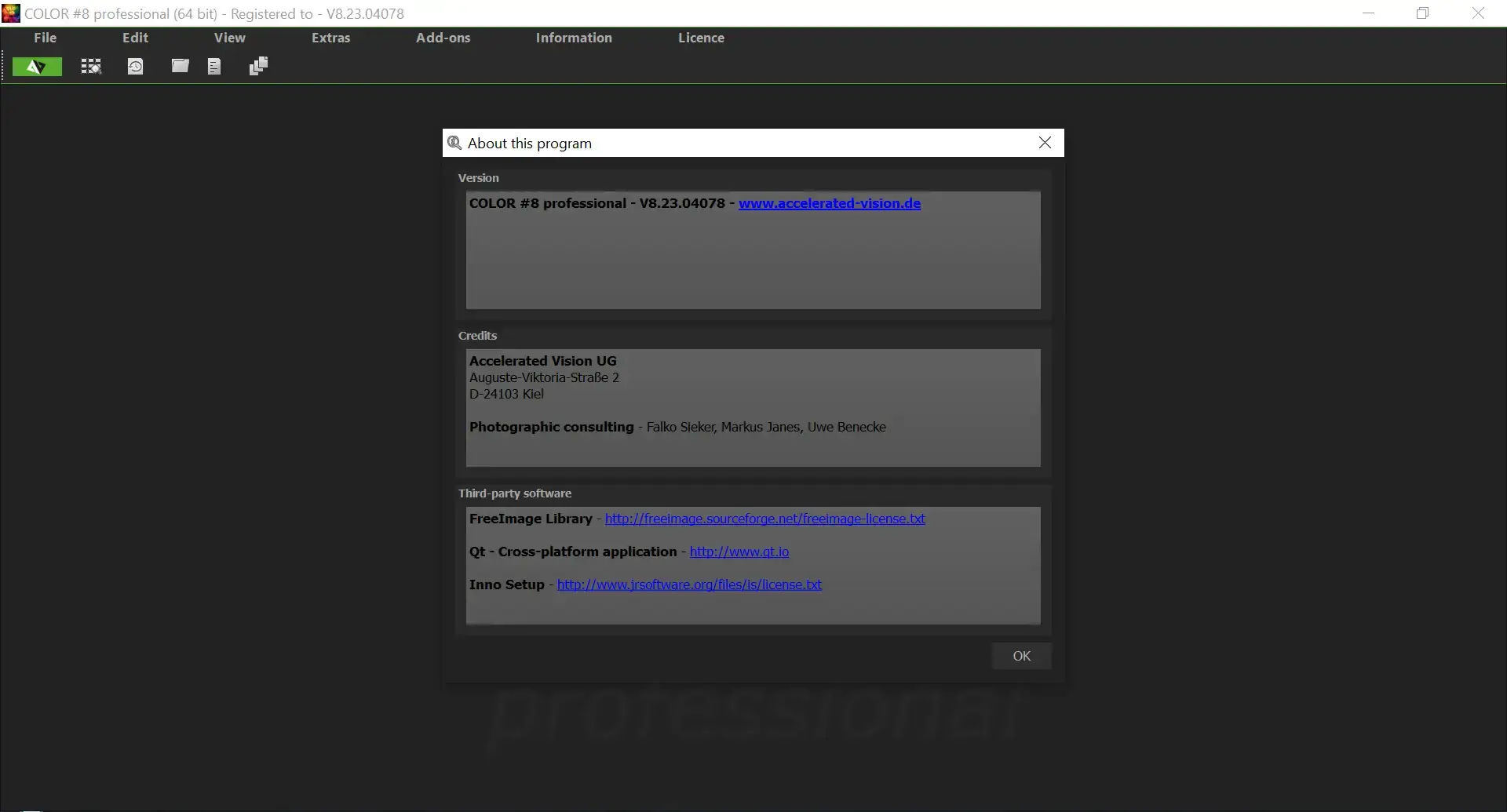Open the Inno Setup license link
1507x812 pixels.
point(689,584)
